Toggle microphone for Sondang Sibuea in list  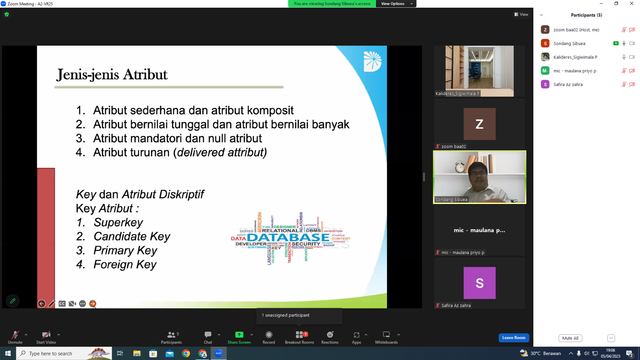(624, 43)
